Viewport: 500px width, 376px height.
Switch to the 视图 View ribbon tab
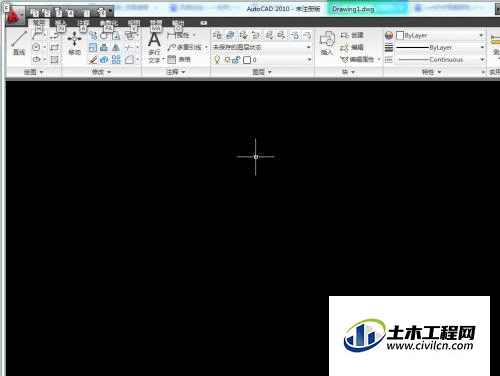pyautogui.click(x=134, y=23)
